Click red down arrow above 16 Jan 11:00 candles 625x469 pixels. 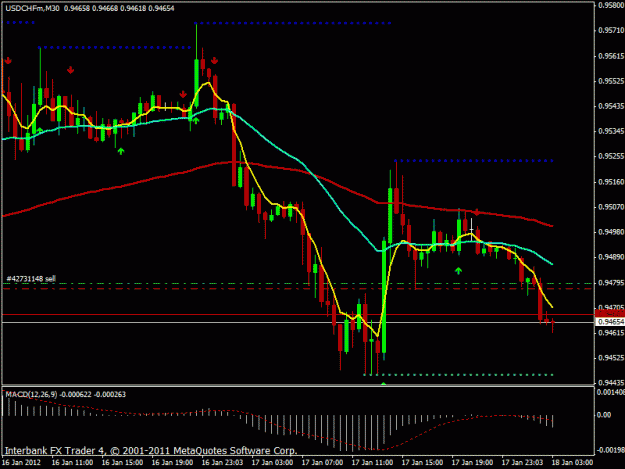(x=71, y=71)
